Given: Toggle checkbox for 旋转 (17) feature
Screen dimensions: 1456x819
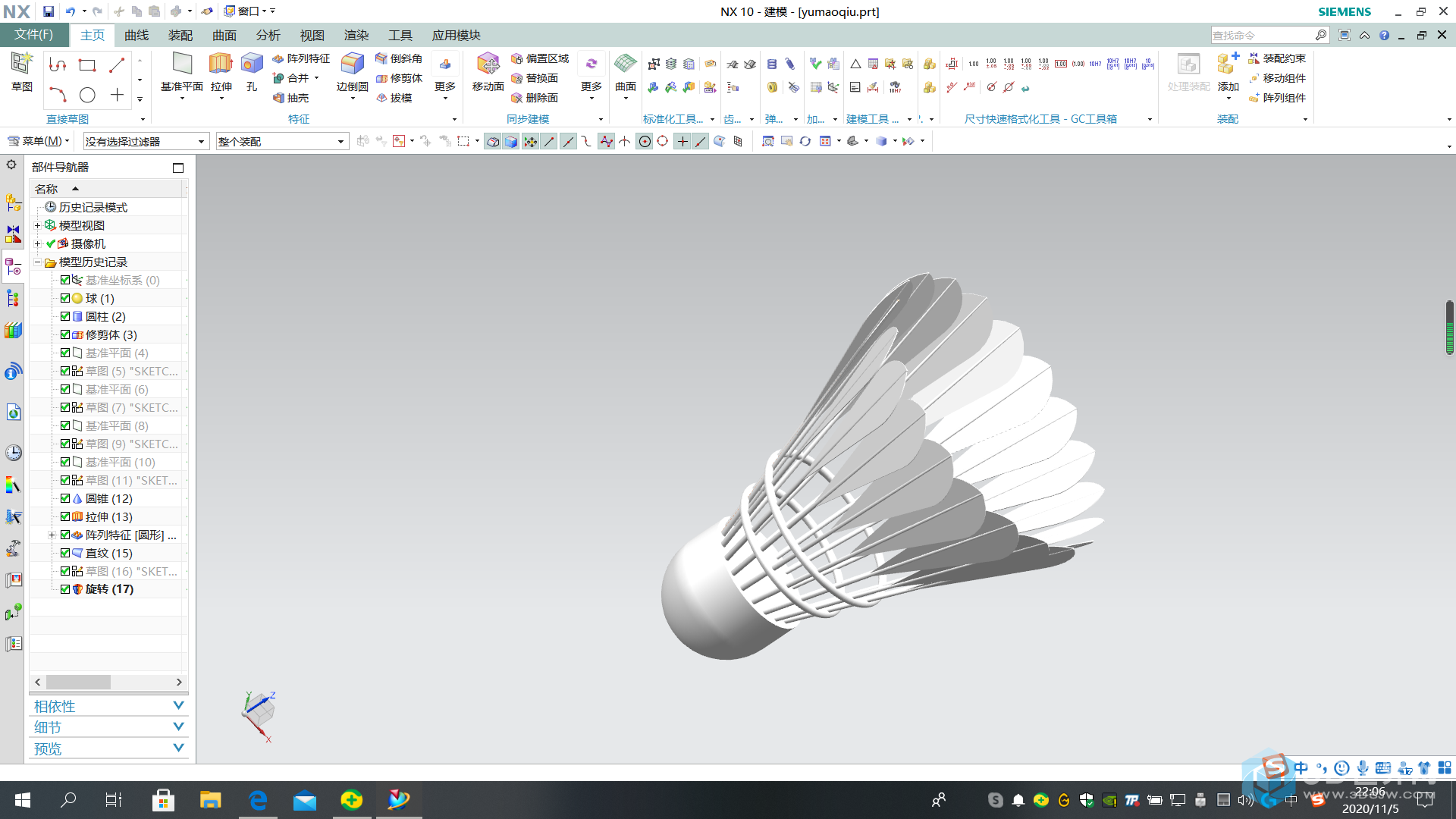Looking at the screenshot, I should tap(65, 589).
